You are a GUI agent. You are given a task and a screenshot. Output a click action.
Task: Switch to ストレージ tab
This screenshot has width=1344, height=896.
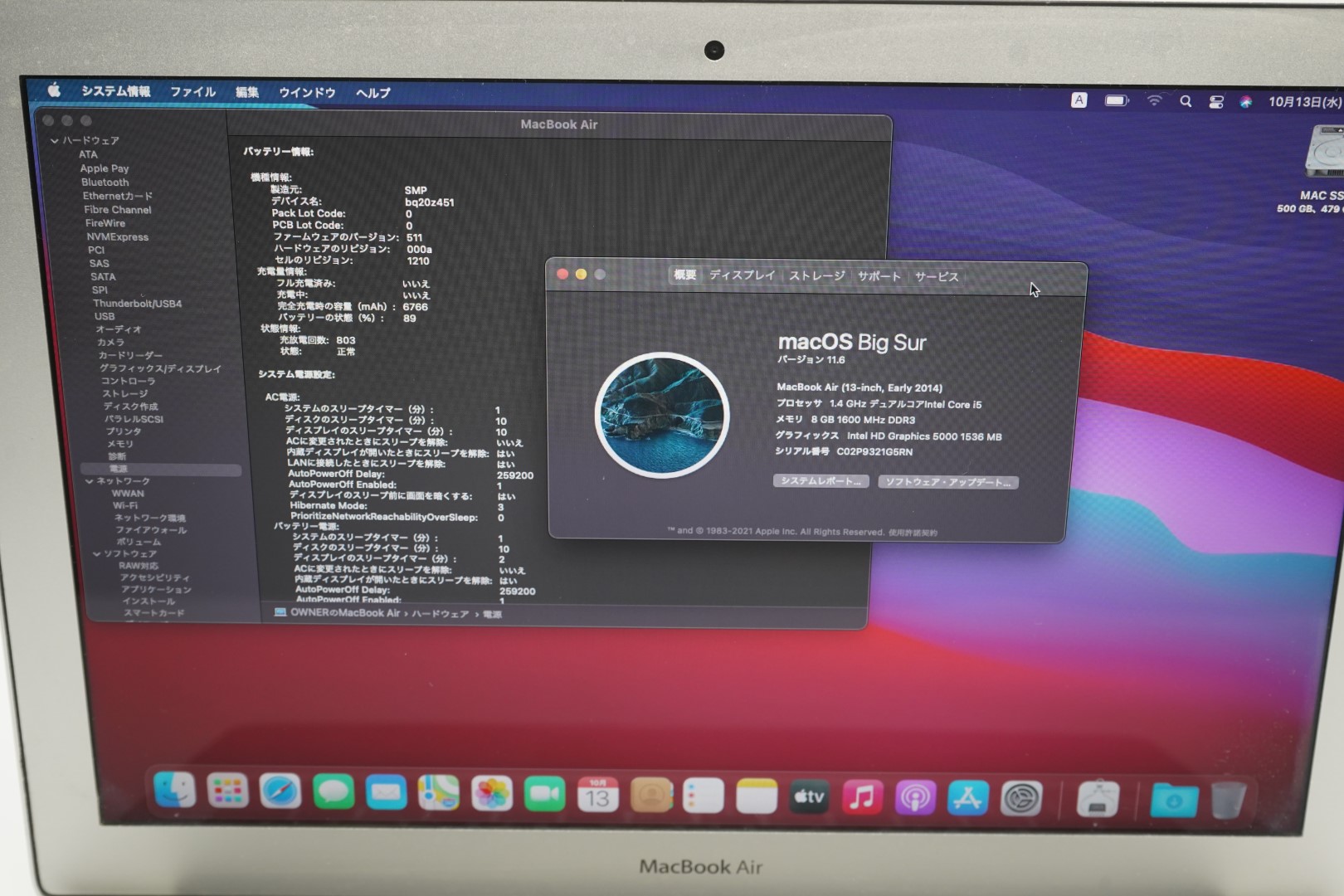[x=816, y=276]
